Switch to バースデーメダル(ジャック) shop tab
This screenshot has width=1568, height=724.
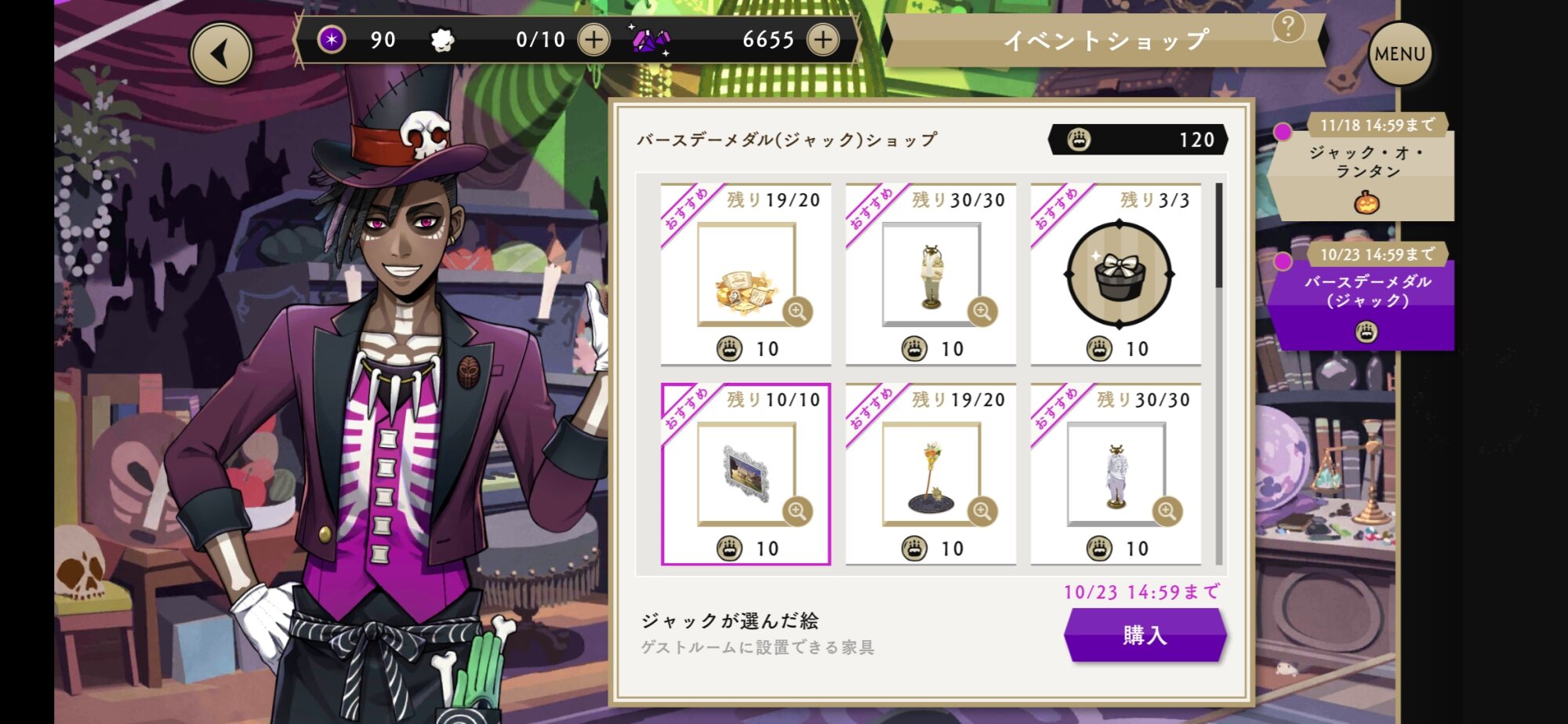click(1365, 297)
